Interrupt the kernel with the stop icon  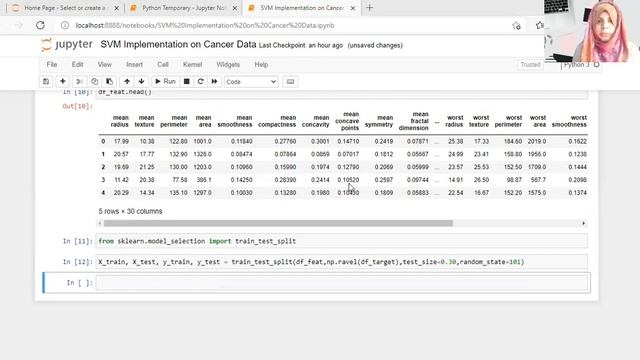[x=187, y=82]
